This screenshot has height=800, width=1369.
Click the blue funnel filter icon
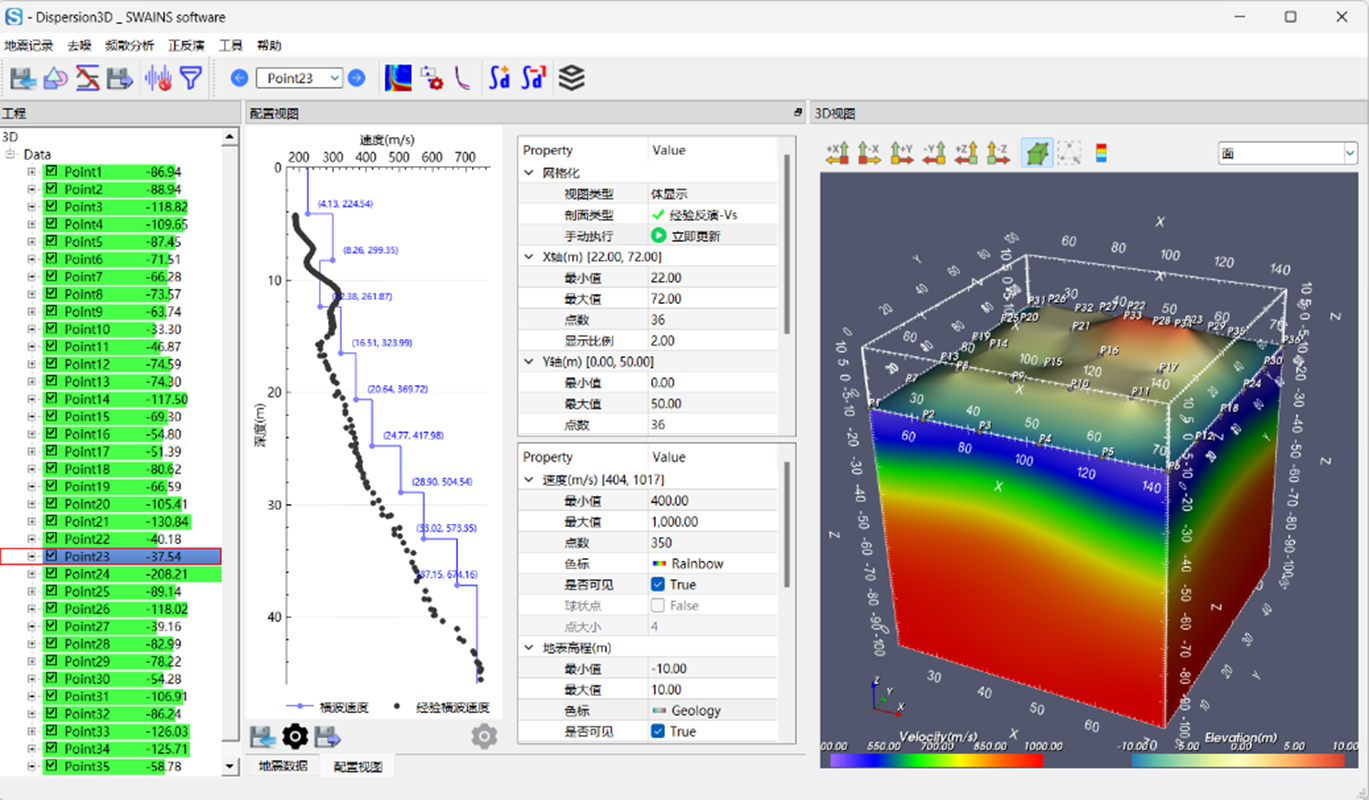pyautogui.click(x=190, y=78)
